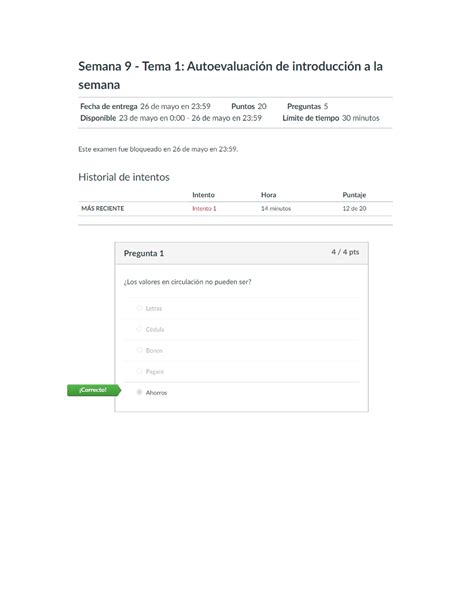Click the green ¡Correcto! badge

pos(94,390)
